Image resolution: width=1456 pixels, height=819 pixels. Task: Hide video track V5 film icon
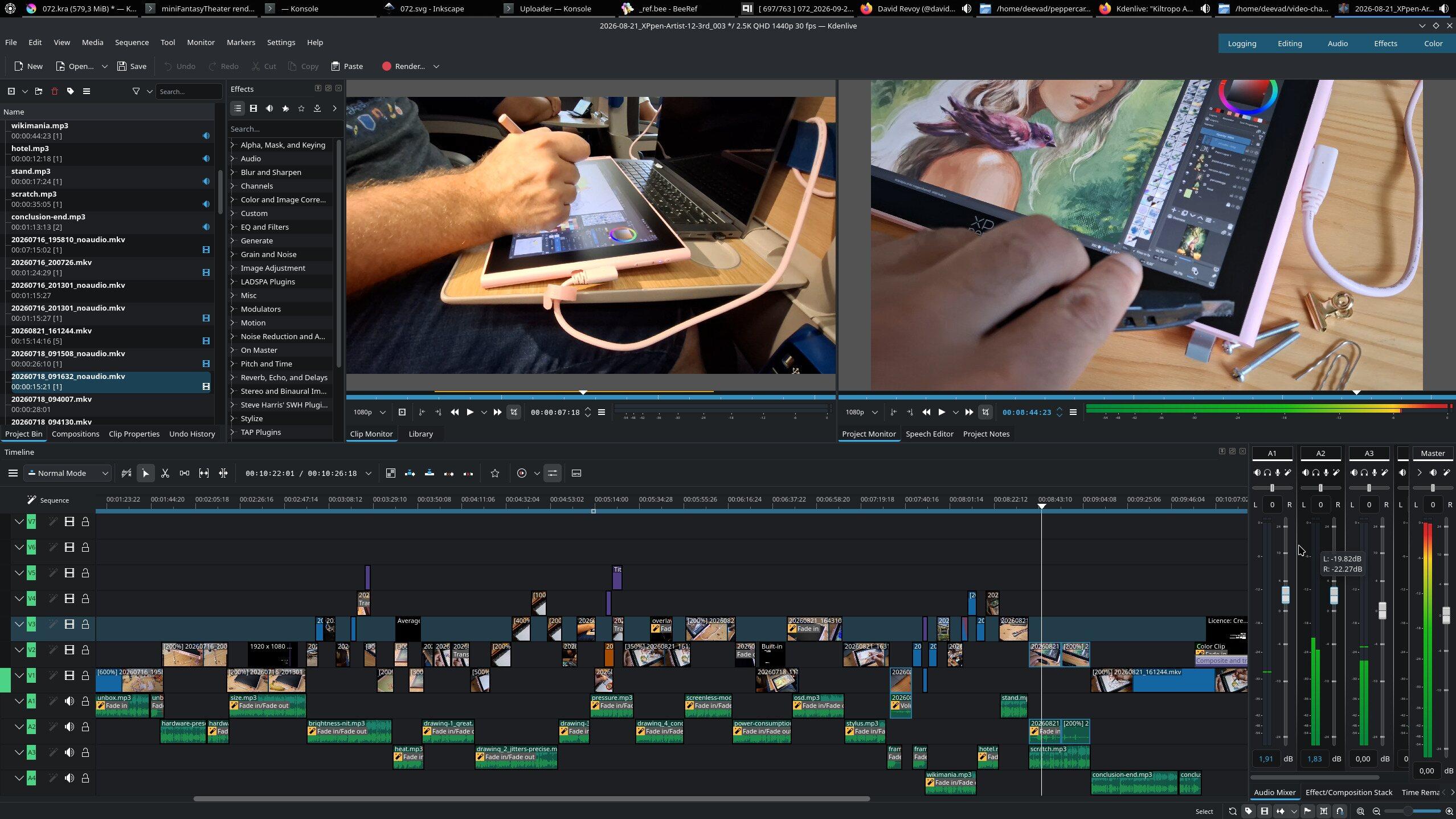pos(69,573)
